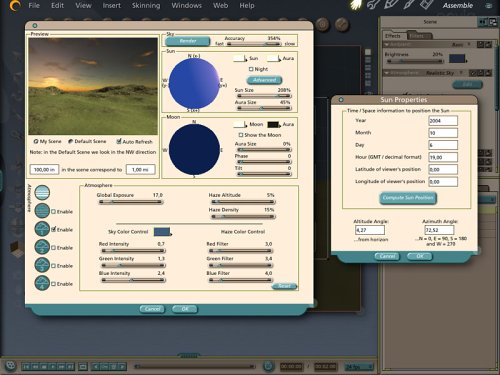The height and width of the screenshot is (375, 500).
Task: Collapse the Atmosphere section triangle
Action: point(387,73)
